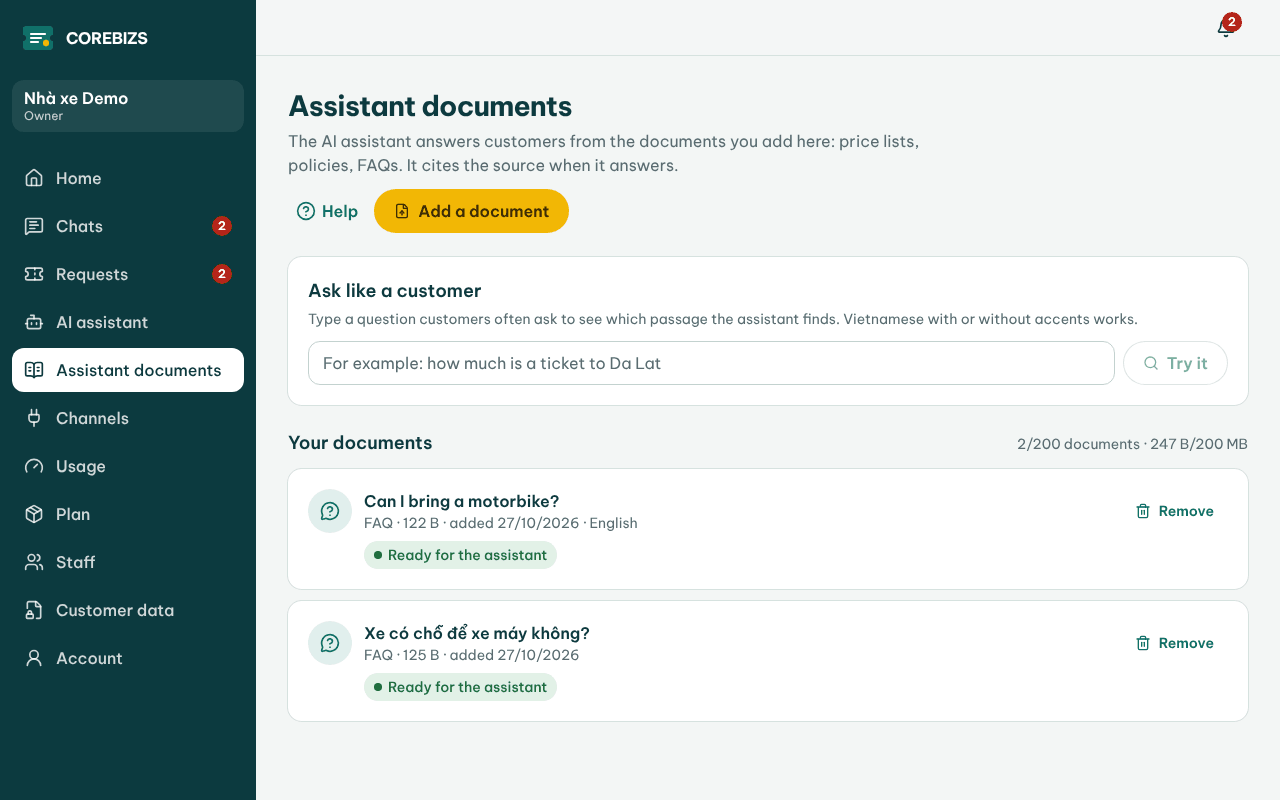Click the Help link

[x=327, y=211]
